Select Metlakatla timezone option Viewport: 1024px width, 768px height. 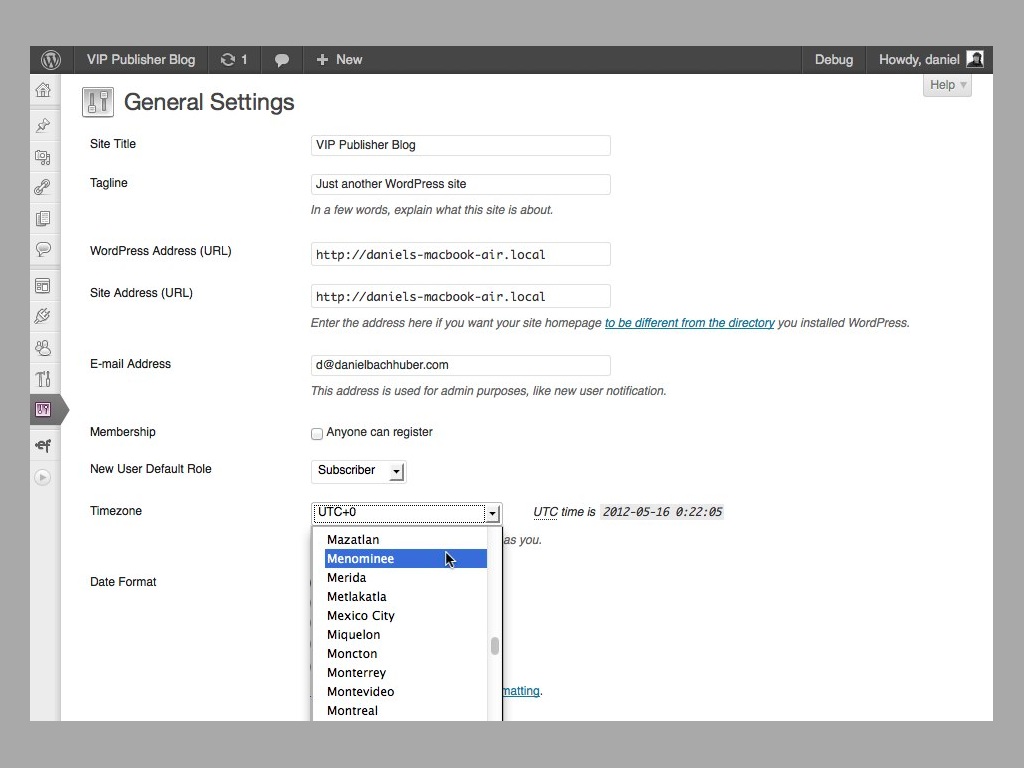coord(406,596)
